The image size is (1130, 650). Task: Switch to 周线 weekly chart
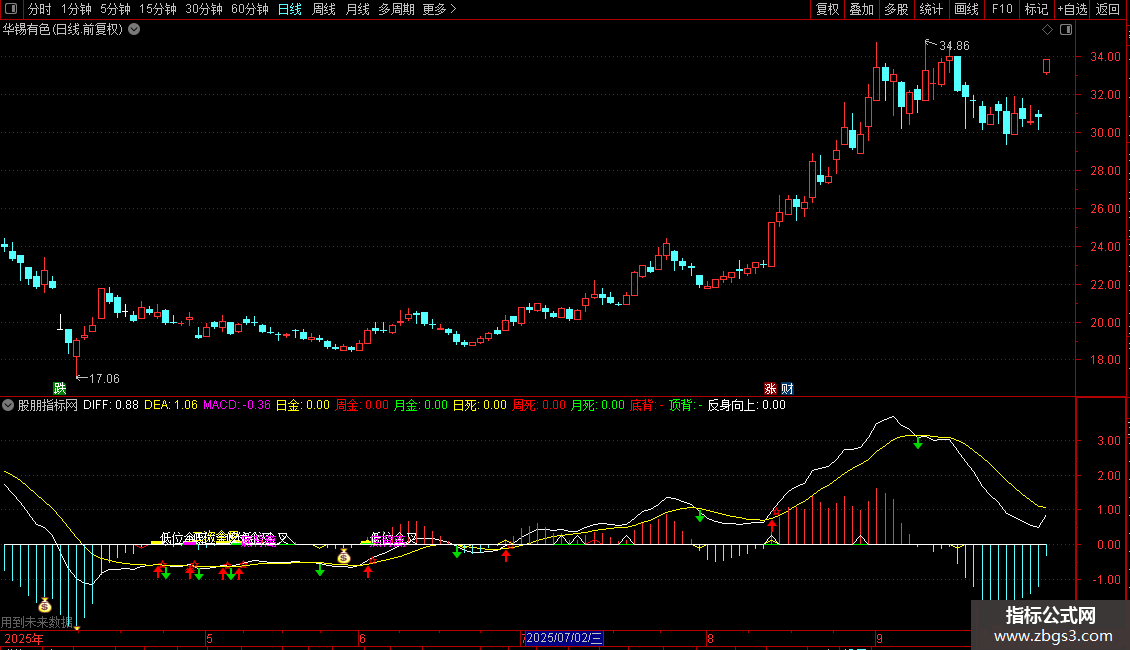324,9
